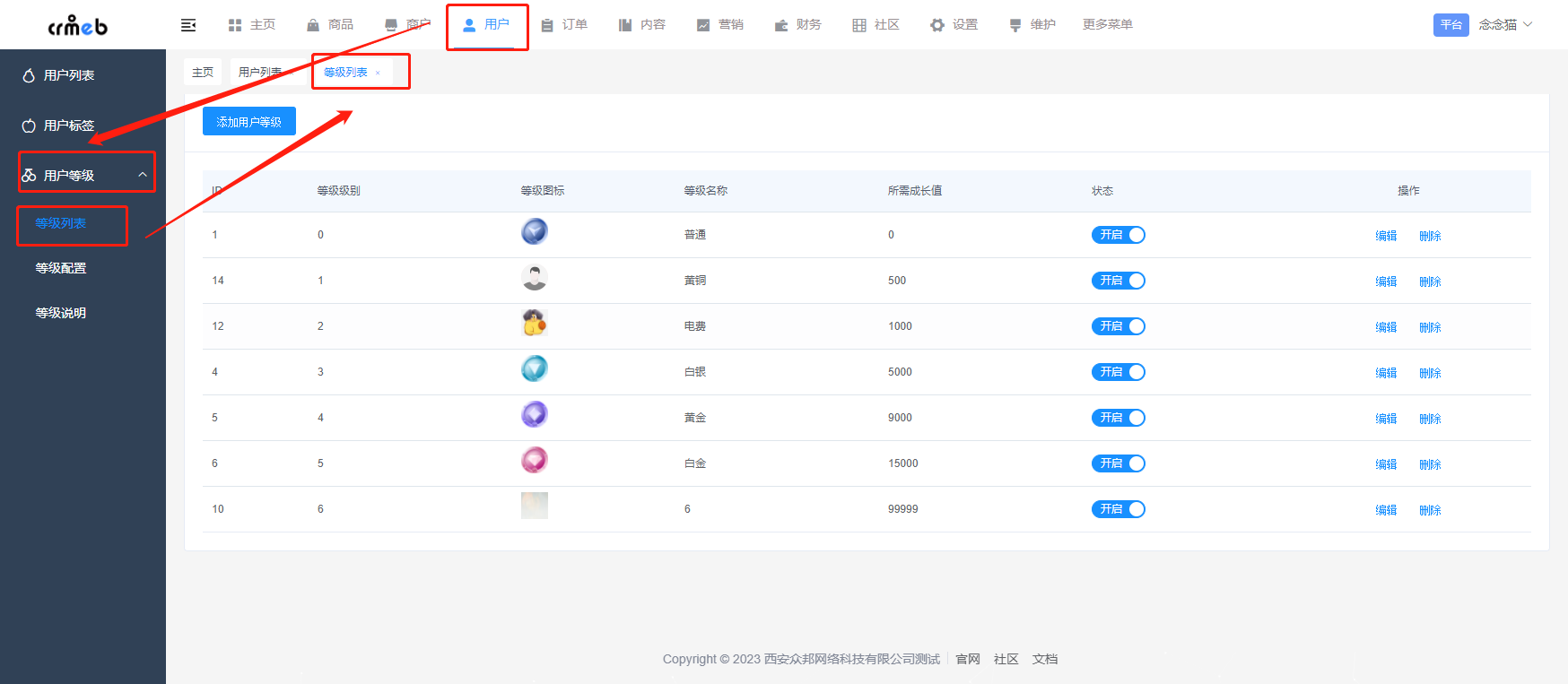The height and width of the screenshot is (684, 1568).
Task: Click the level 6 icon image
Action: pos(535,506)
